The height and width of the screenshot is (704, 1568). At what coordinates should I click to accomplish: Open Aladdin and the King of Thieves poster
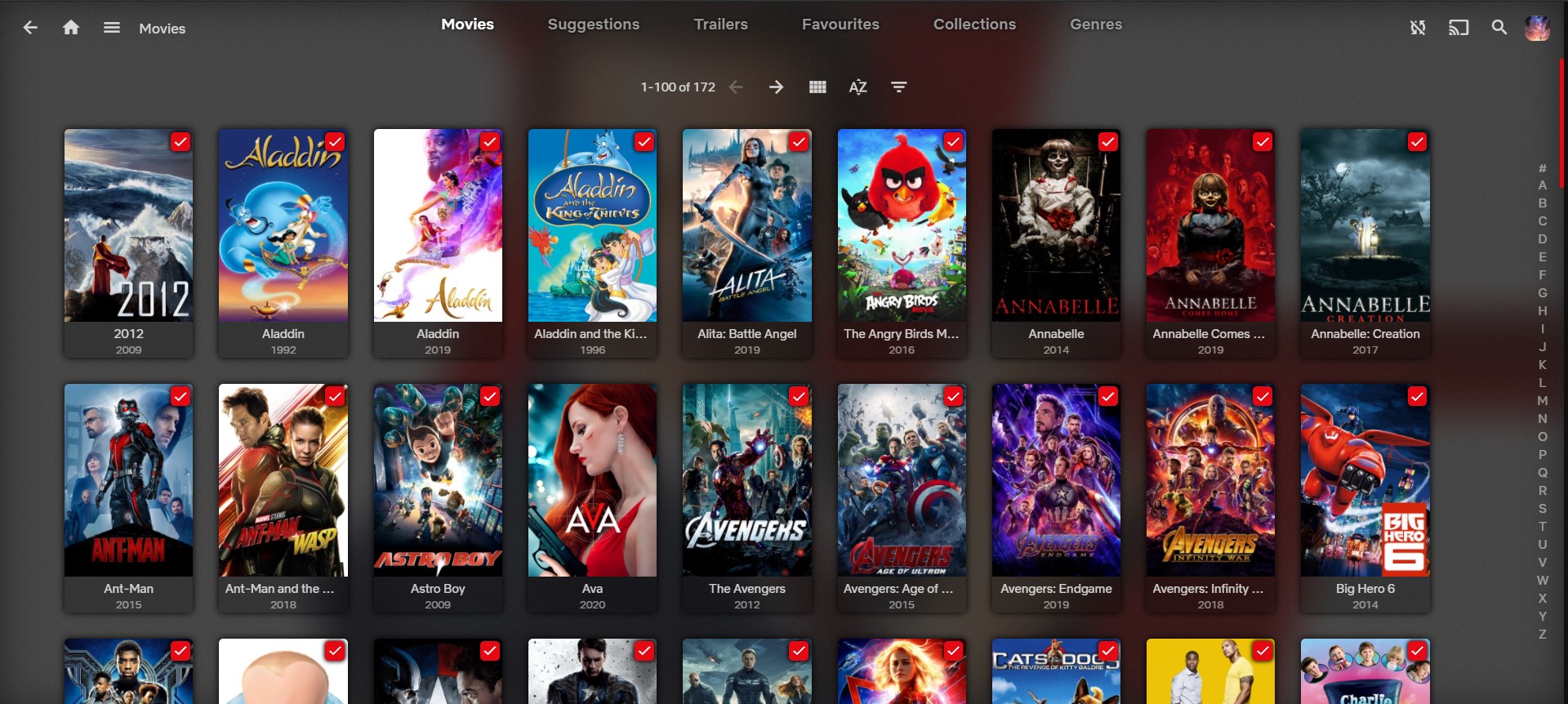click(x=592, y=225)
